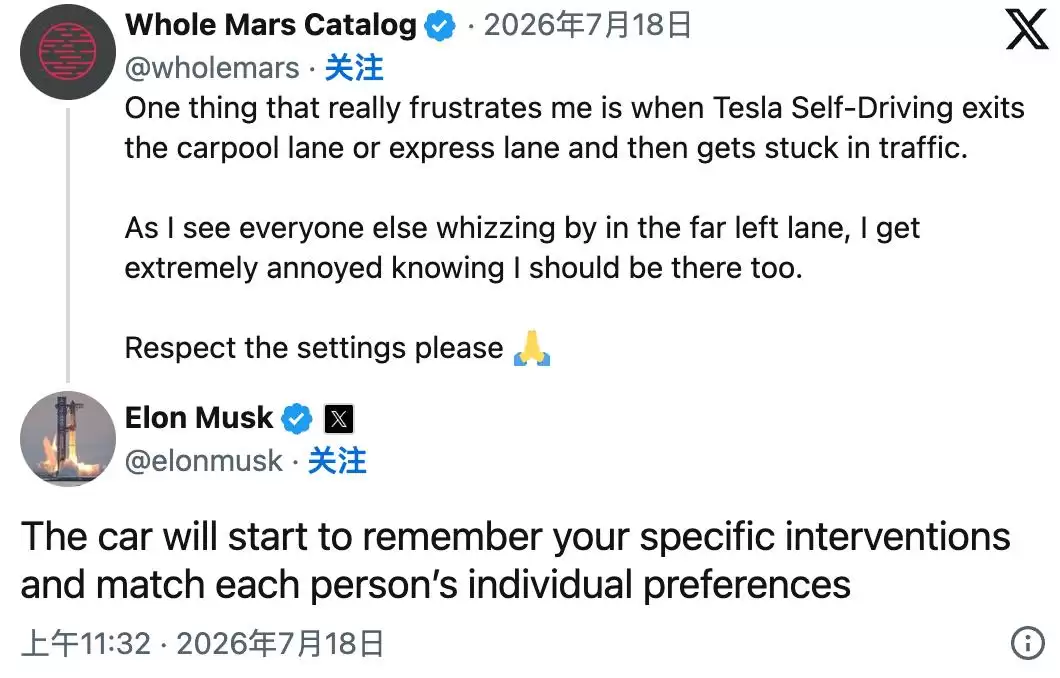The width and height of the screenshot is (1060, 678).
Task: Click Whole Mars Catalog's verified badge
Action: tap(440, 26)
